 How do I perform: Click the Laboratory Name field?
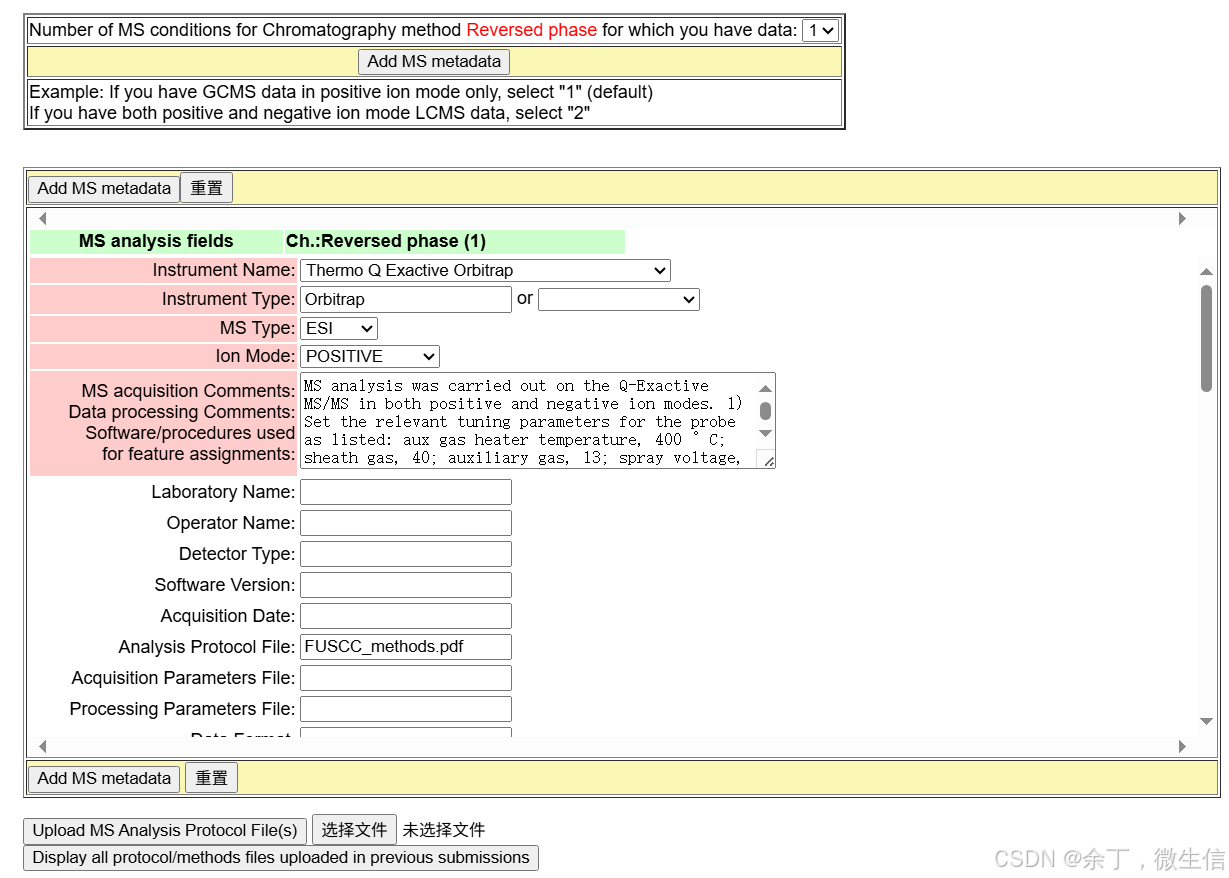coord(406,492)
